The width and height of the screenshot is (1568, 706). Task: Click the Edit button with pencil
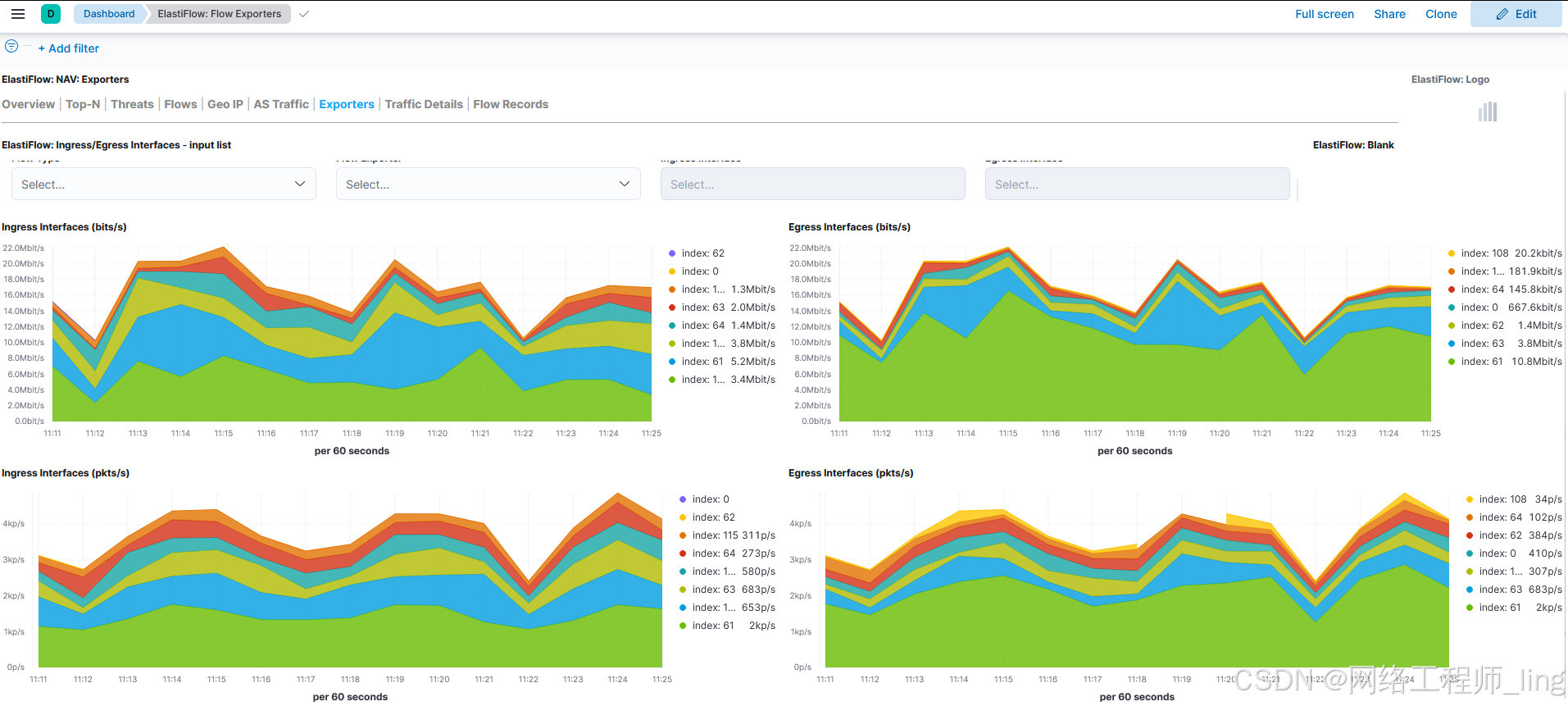[1516, 14]
